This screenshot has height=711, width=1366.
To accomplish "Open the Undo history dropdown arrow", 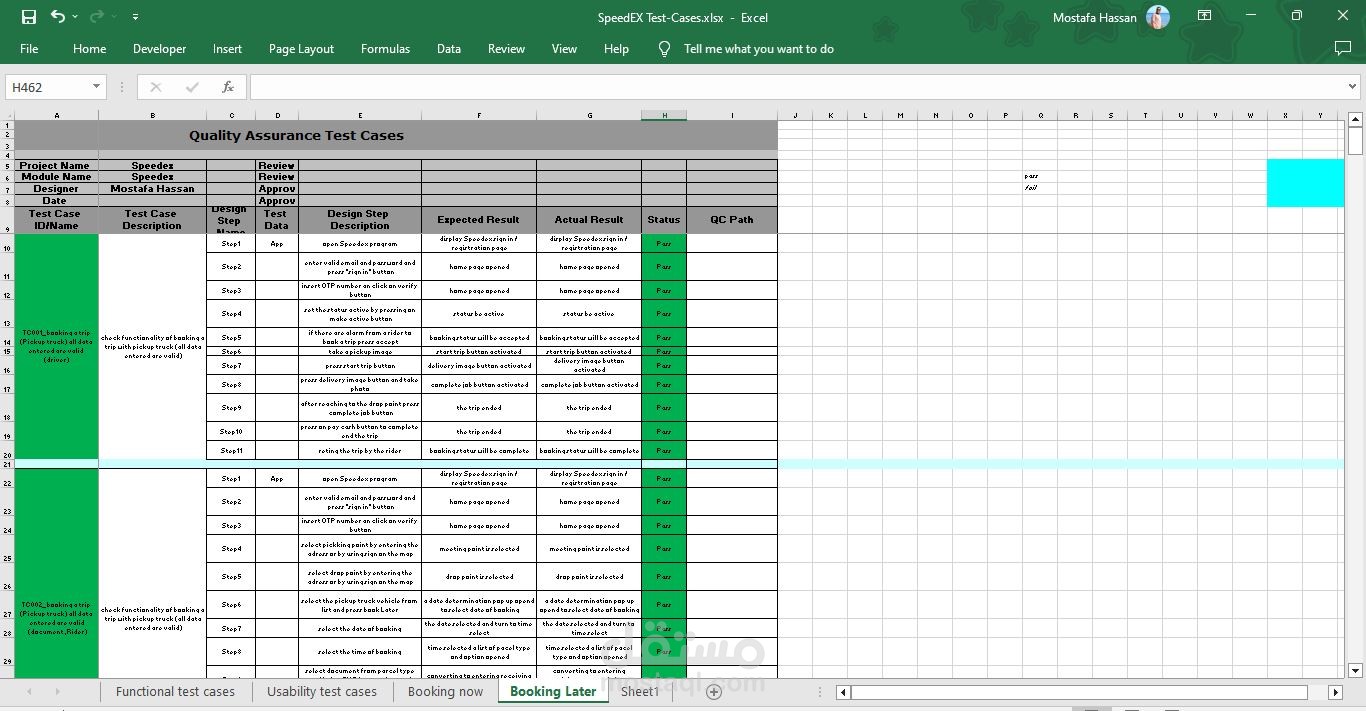I will point(76,17).
